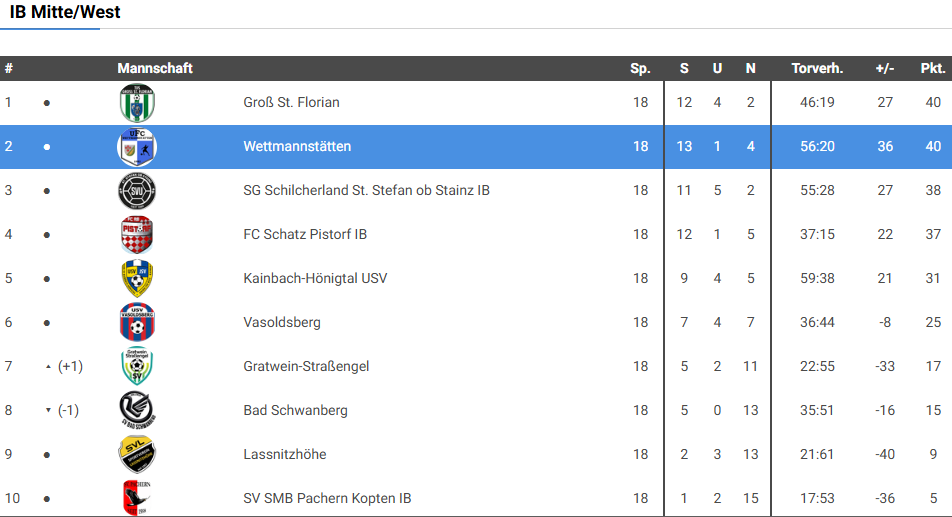This screenshot has width=952, height=517.
Task: Open the SG Schilcherland club badge
Action: [x=137, y=191]
